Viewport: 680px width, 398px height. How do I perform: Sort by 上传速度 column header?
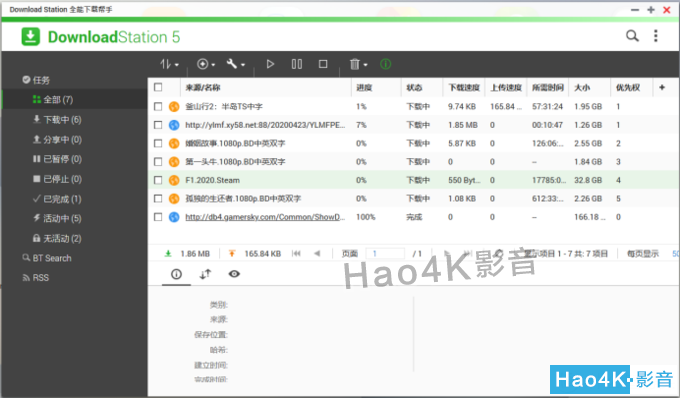coord(506,88)
